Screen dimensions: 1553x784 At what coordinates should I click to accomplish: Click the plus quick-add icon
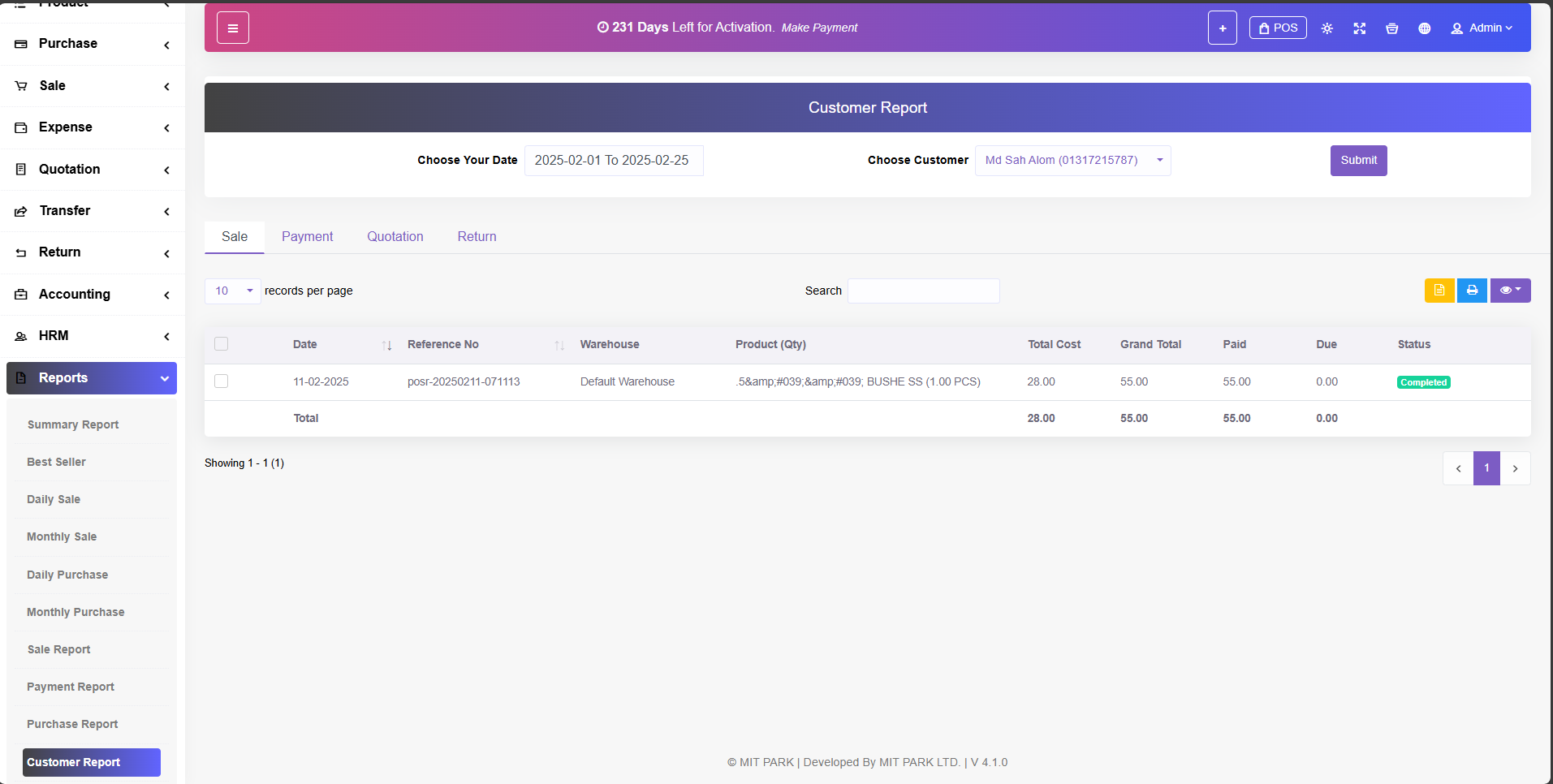[1222, 28]
